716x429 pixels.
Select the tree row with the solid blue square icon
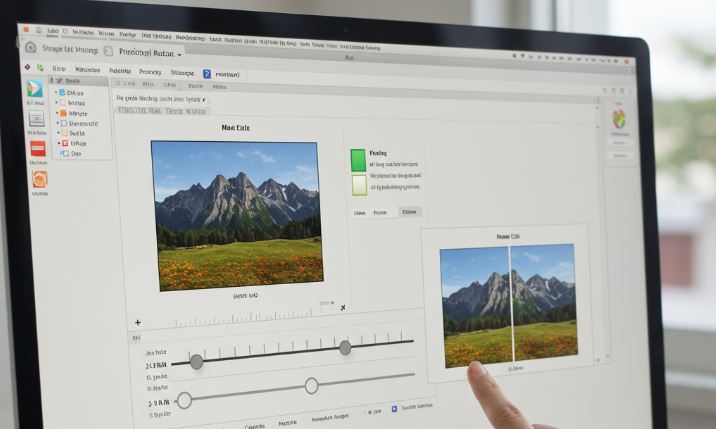(73, 93)
